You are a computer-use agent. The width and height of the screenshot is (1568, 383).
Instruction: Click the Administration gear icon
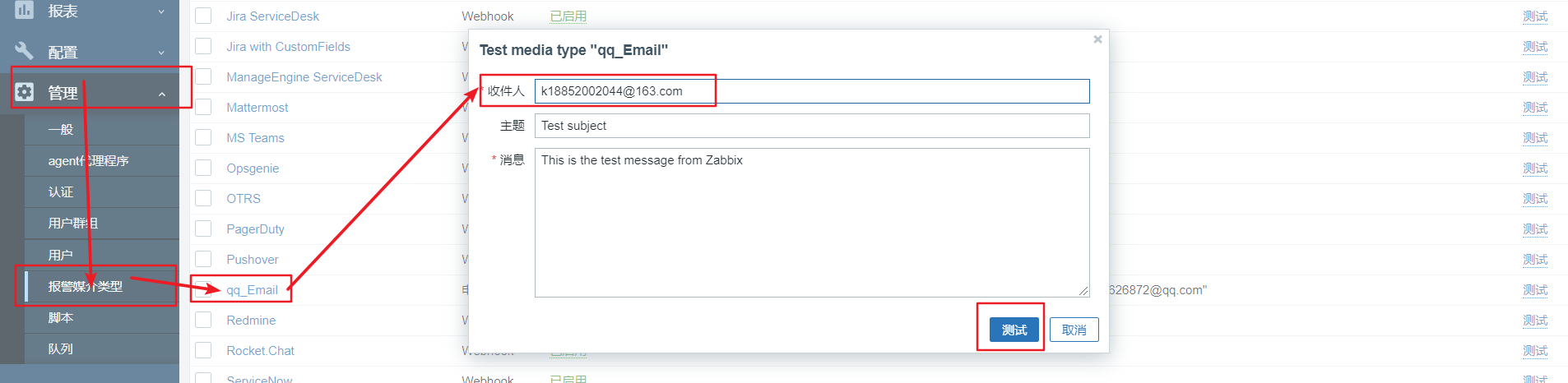[25, 92]
